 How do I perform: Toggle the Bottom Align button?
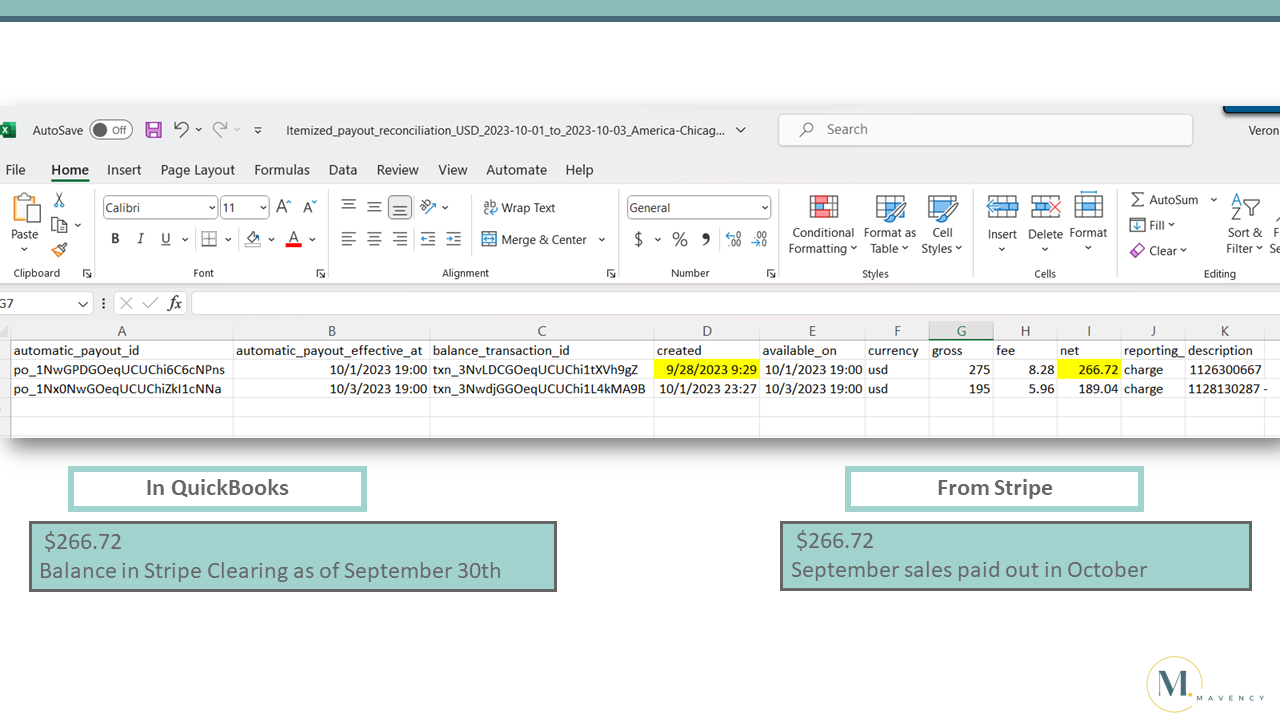[400, 207]
